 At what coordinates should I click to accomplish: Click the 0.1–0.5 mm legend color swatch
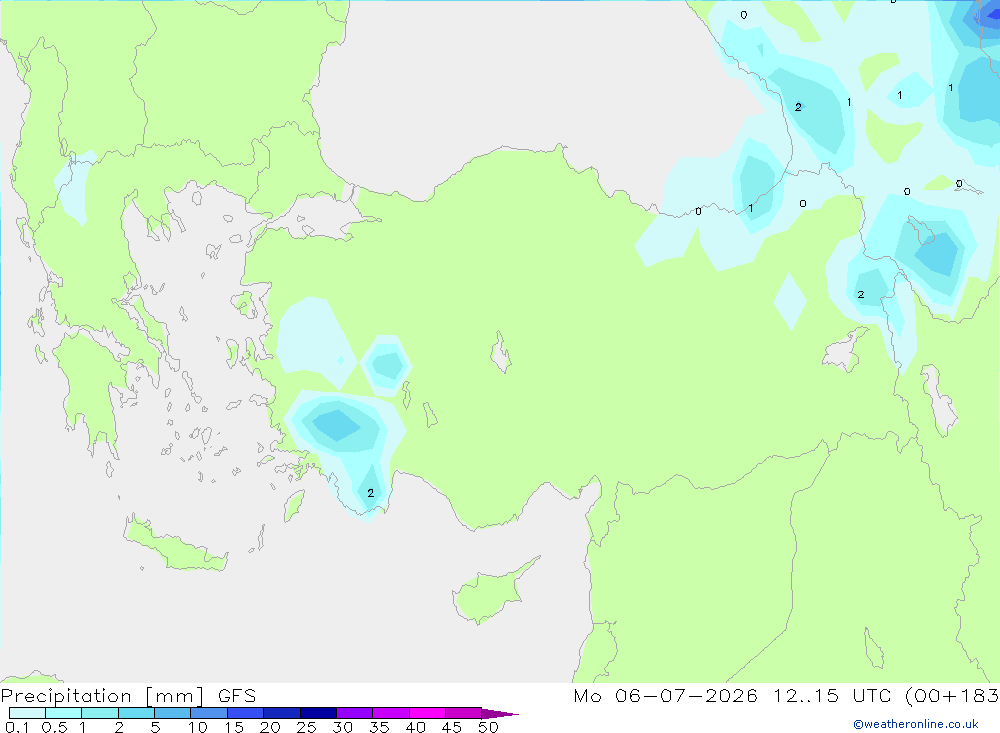27,713
